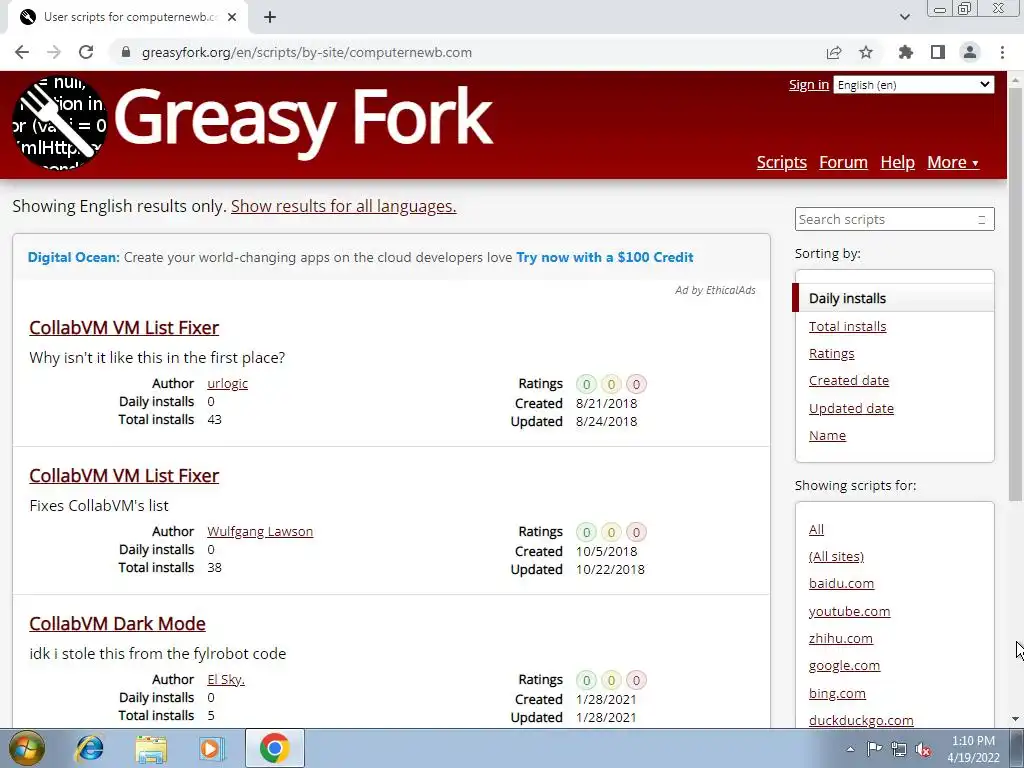Show hidden system tray icons
The image size is (1024, 768).
[x=850, y=749]
